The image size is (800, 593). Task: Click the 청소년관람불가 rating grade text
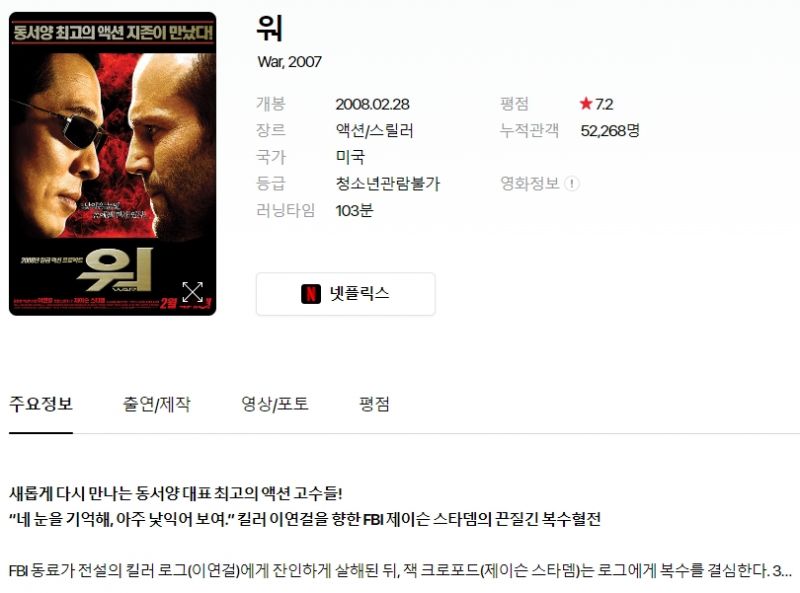(387, 184)
